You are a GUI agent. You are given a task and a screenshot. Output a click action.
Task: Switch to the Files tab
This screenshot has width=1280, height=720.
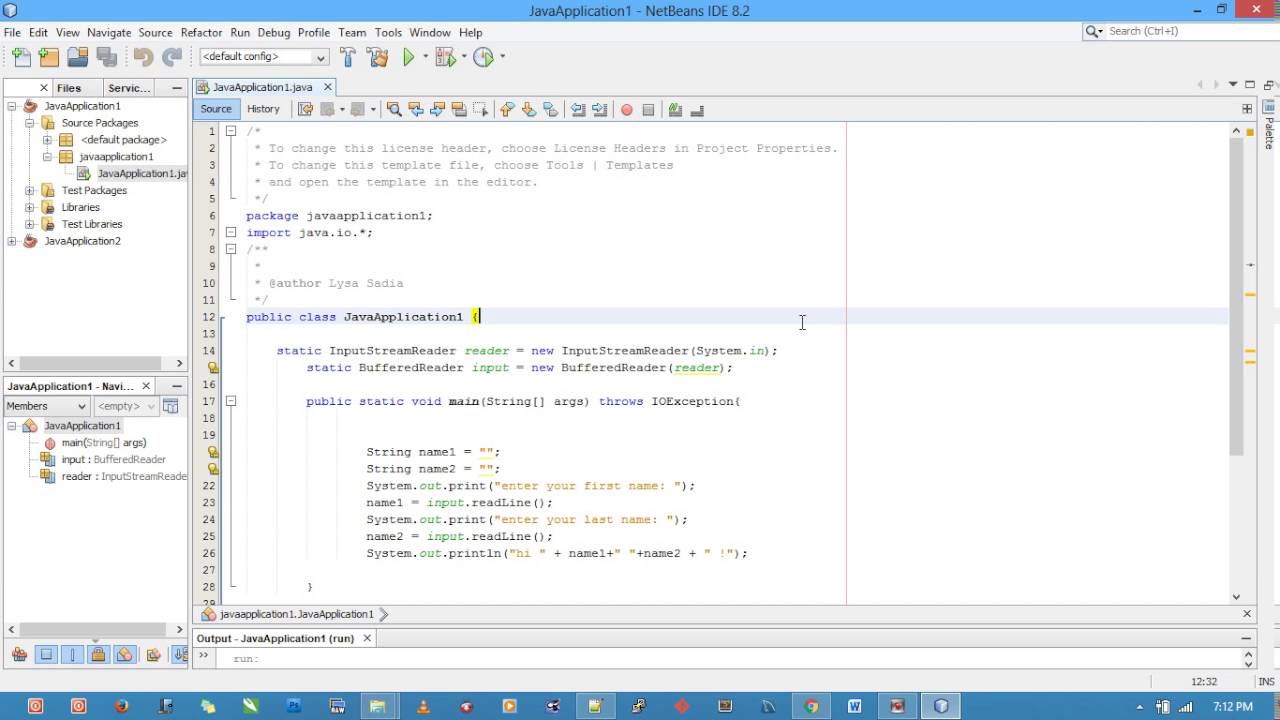tap(69, 88)
